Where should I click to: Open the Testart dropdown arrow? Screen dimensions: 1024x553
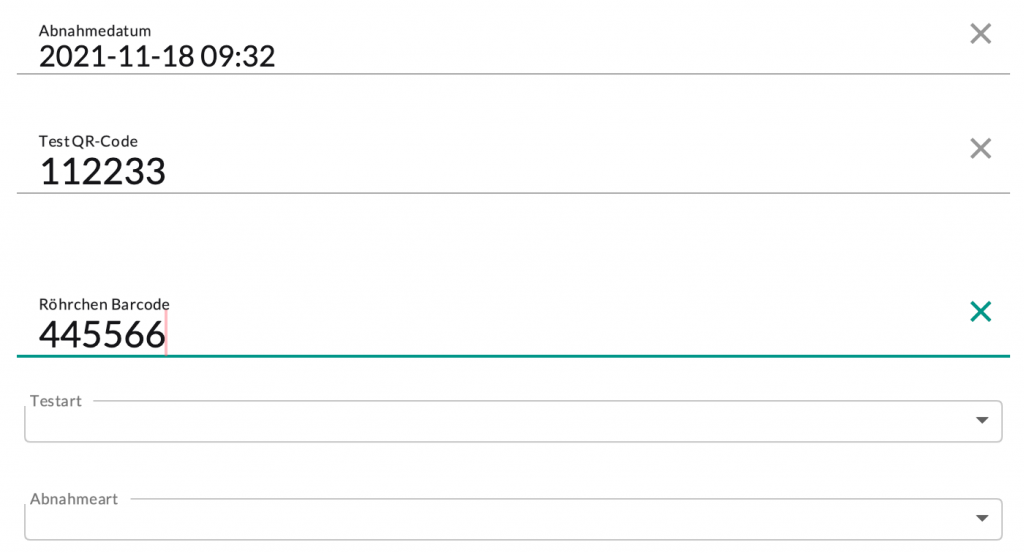pyautogui.click(x=981, y=420)
